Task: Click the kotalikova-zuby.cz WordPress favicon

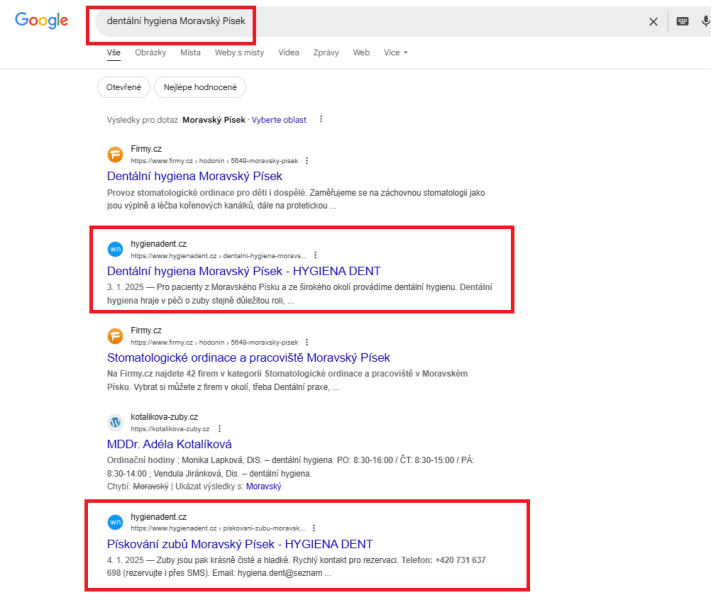Action: pyautogui.click(x=115, y=422)
